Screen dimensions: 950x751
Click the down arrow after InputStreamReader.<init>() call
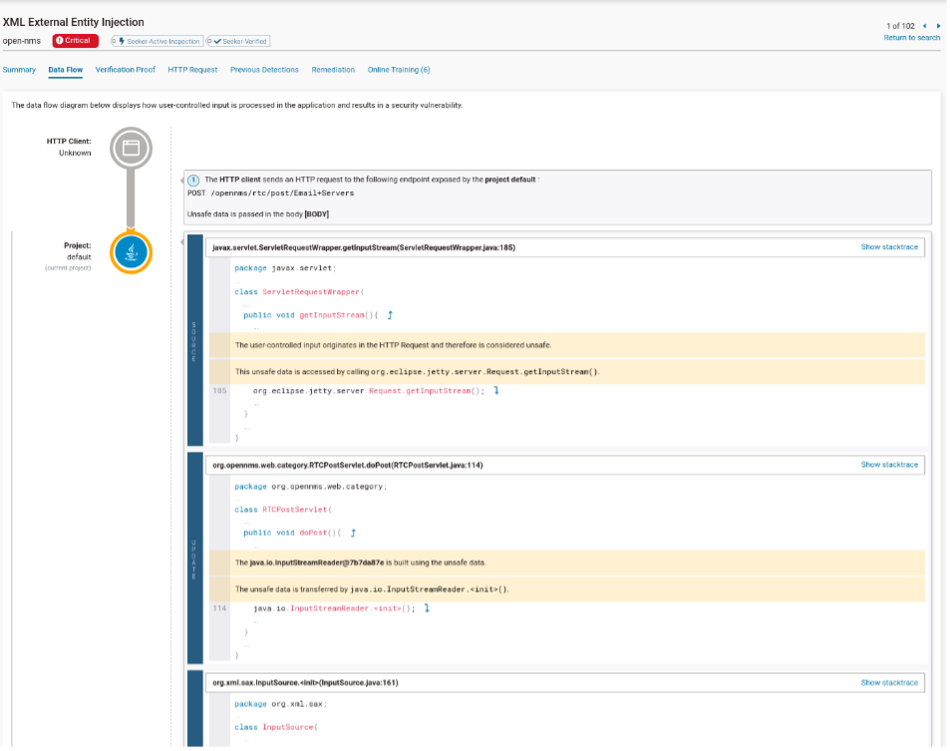[x=427, y=608]
